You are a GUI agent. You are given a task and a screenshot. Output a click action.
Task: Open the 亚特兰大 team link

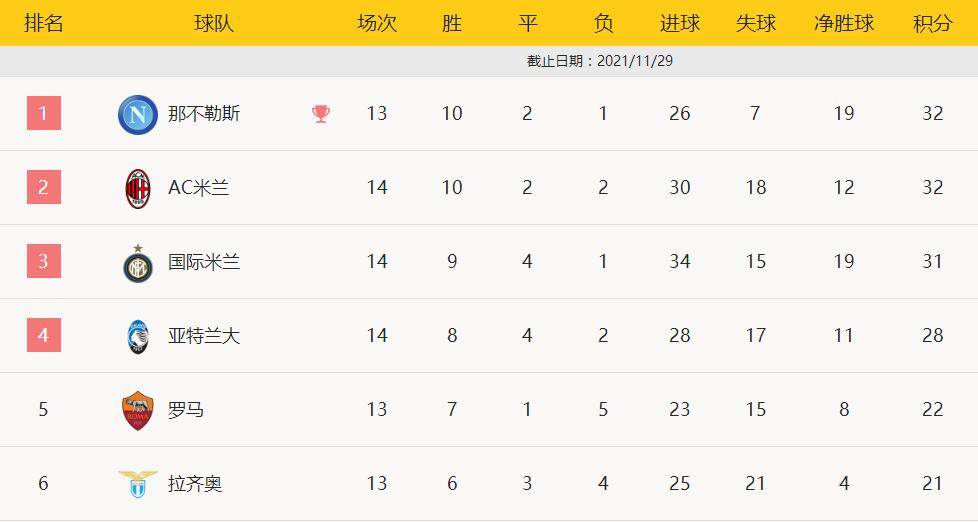pyautogui.click(x=204, y=336)
